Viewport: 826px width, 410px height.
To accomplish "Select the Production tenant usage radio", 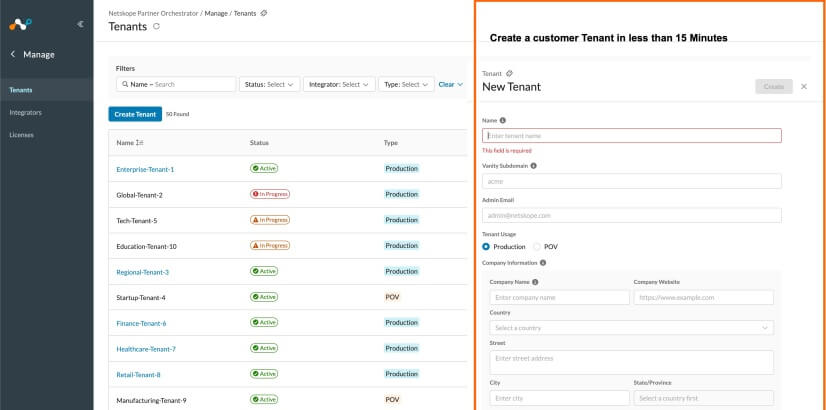I will 486,247.
